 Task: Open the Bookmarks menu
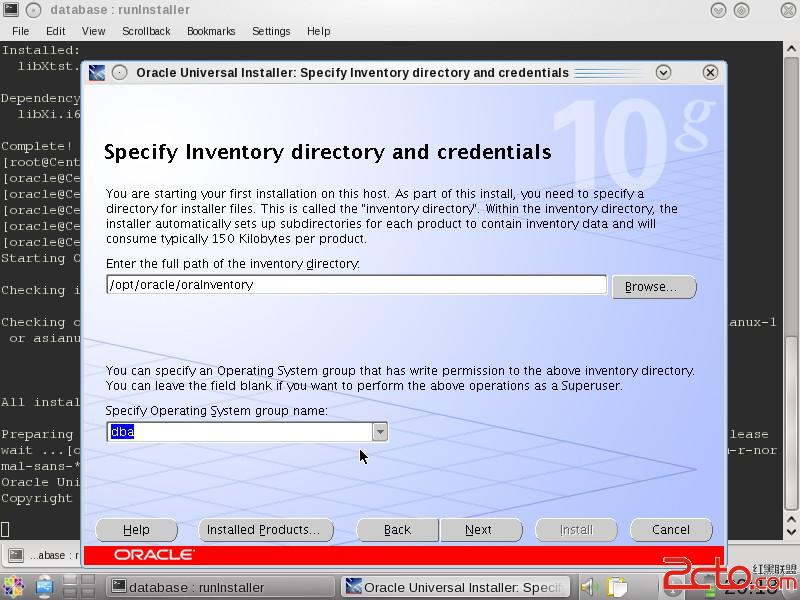click(x=211, y=31)
